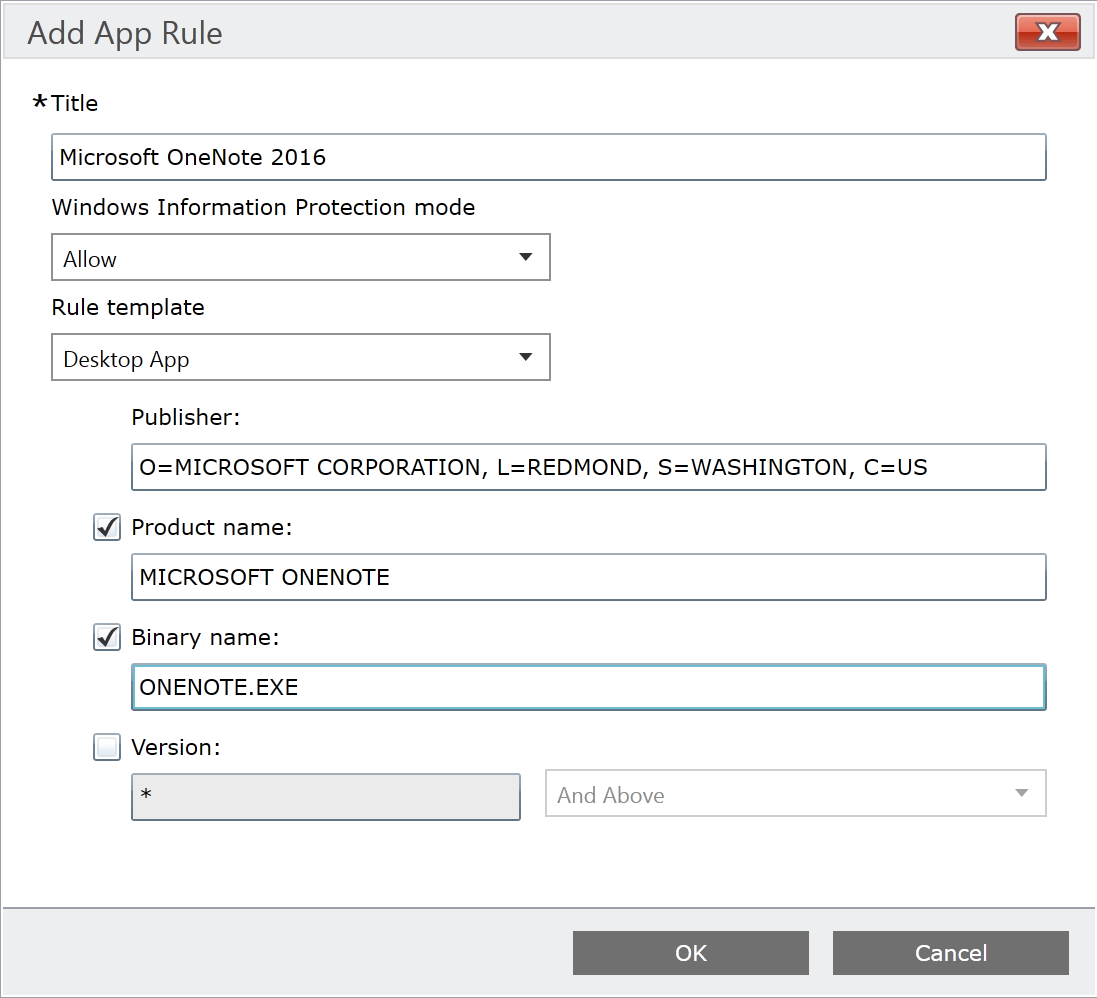Click the Cancel button
The width and height of the screenshot is (1097, 998).
950,952
